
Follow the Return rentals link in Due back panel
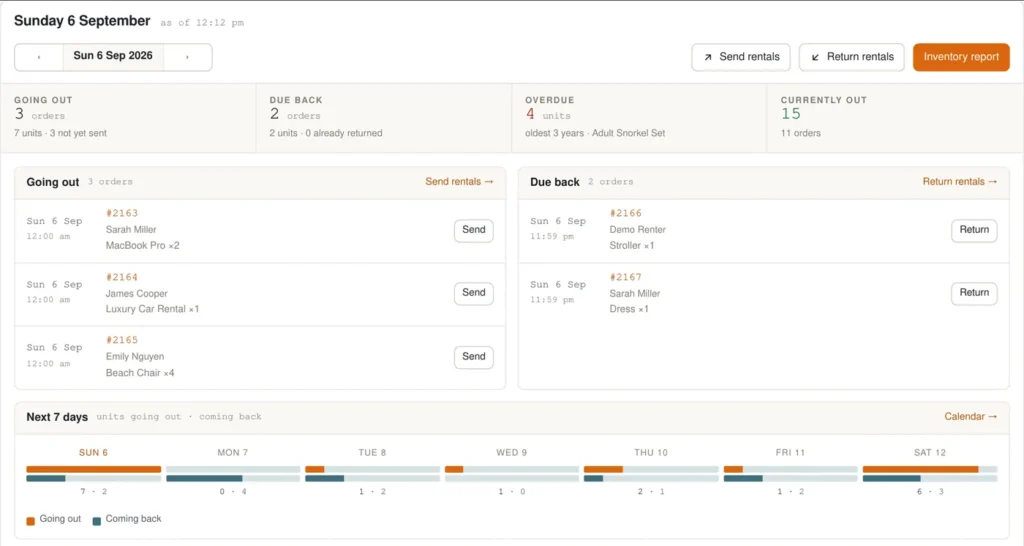959,182
